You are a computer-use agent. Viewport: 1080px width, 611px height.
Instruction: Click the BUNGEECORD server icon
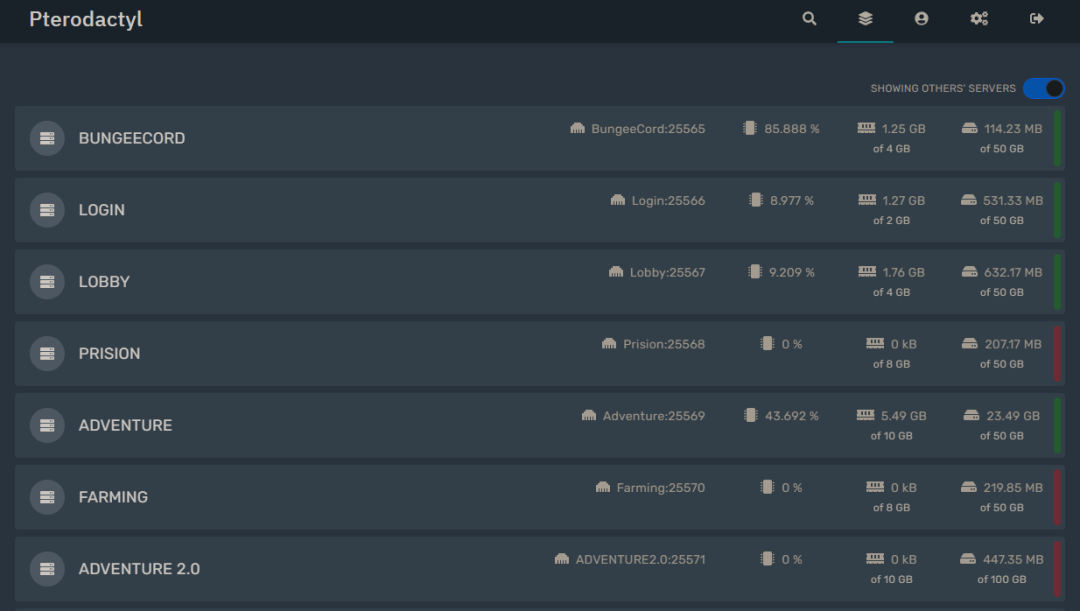[x=47, y=138]
